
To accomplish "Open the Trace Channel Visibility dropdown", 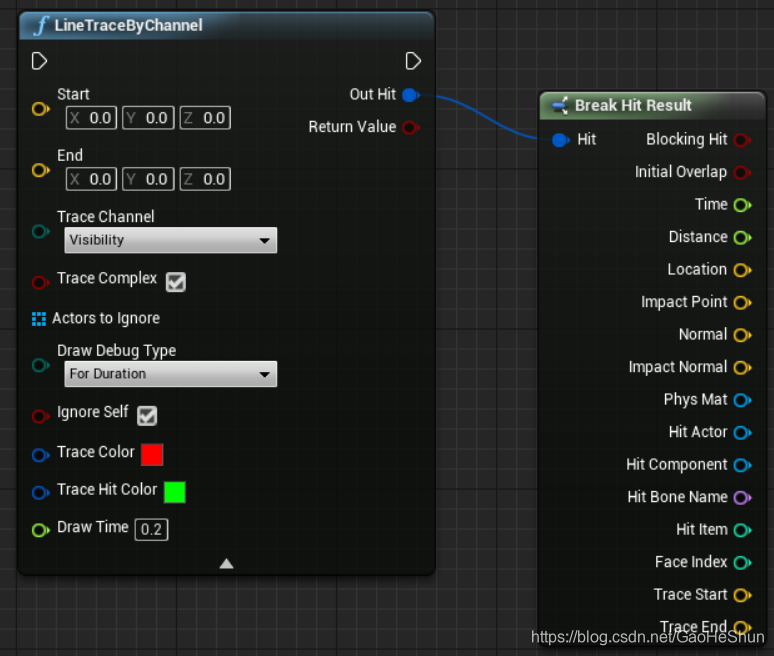I will 171,240.
